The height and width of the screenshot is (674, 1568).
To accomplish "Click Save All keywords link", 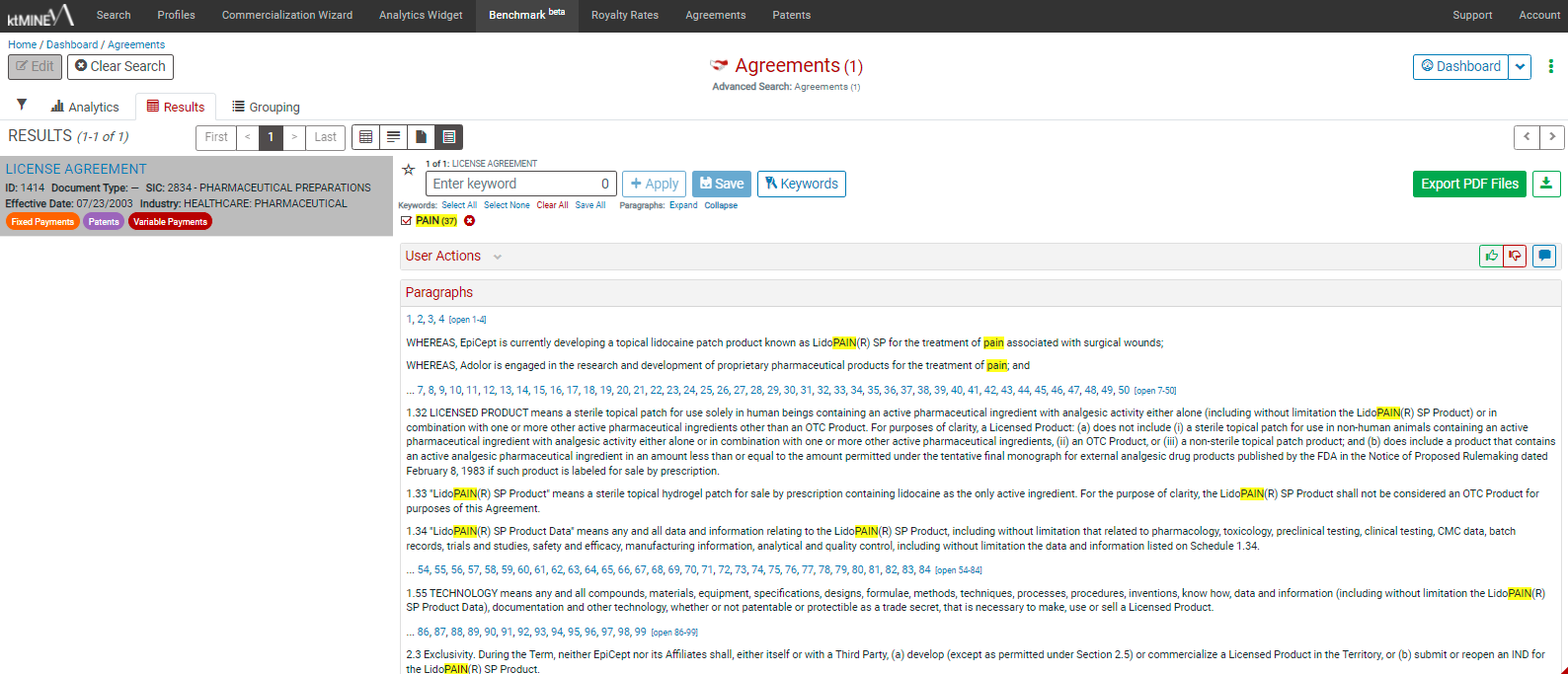I will [590, 205].
